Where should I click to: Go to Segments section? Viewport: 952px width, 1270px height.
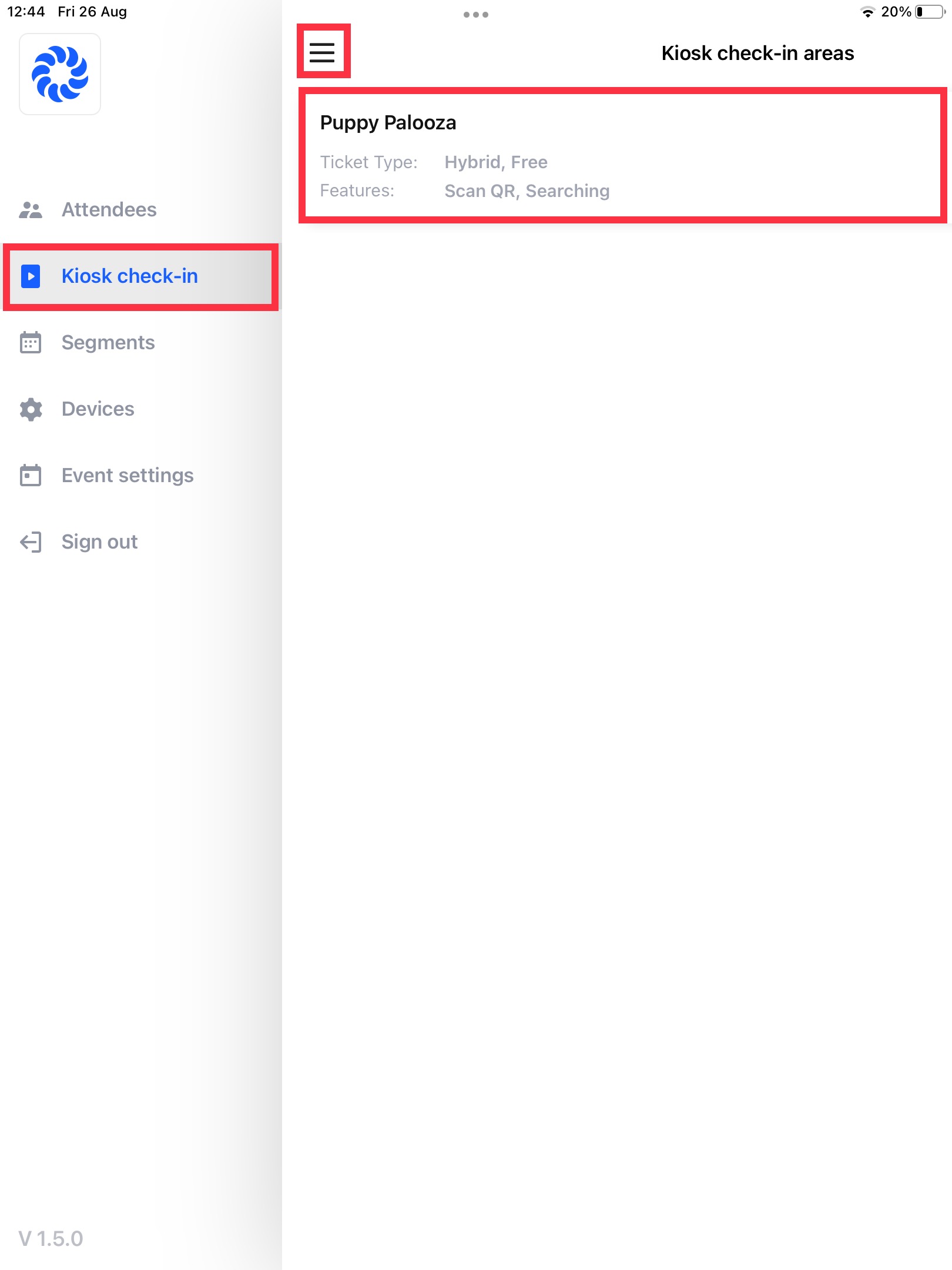(x=141, y=343)
